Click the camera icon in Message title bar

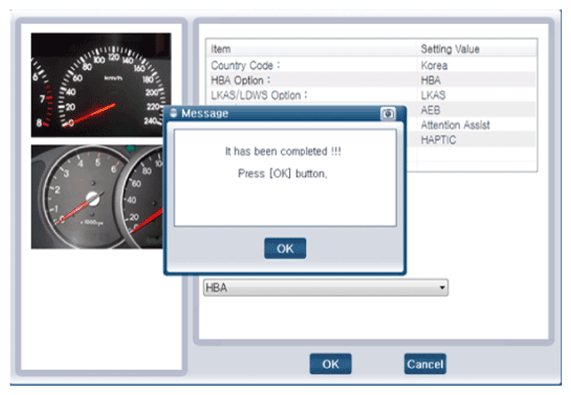click(x=388, y=114)
